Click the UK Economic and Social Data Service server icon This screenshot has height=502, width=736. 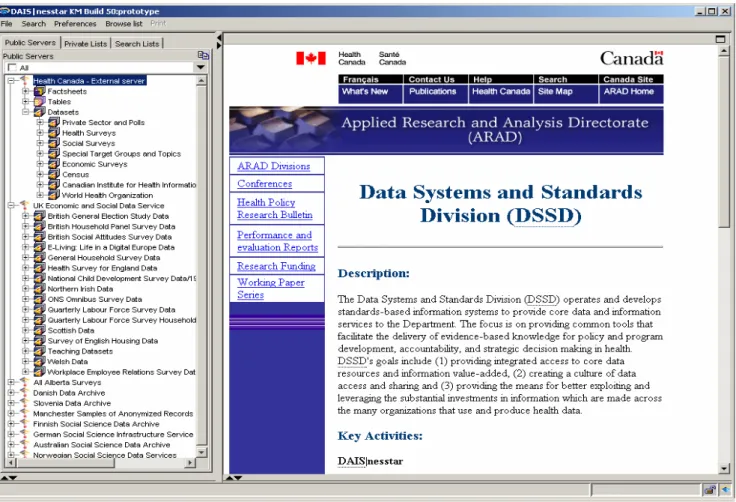pyautogui.click(x=25, y=205)
